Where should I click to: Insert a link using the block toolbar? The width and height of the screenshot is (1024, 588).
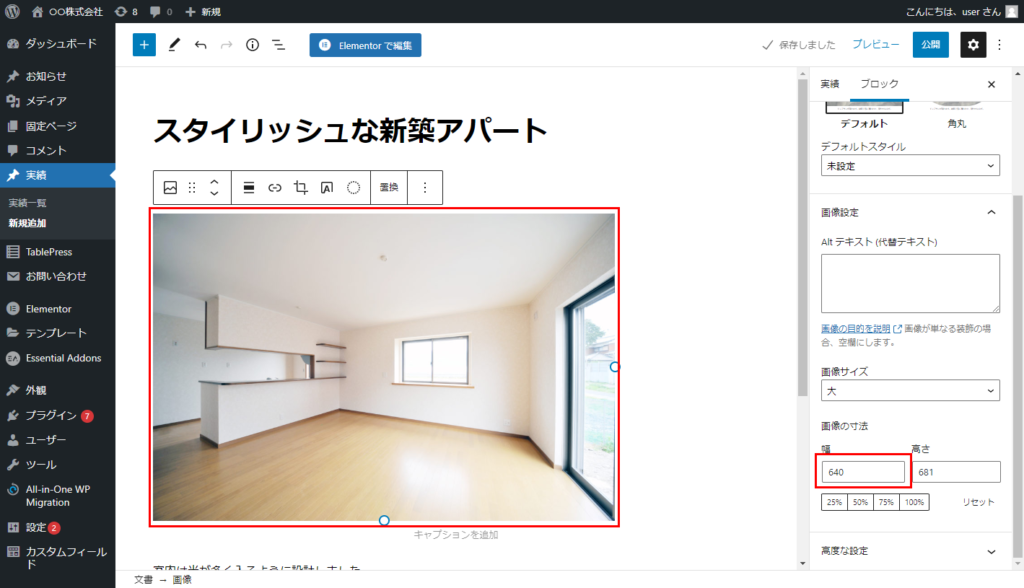point(275,188)
